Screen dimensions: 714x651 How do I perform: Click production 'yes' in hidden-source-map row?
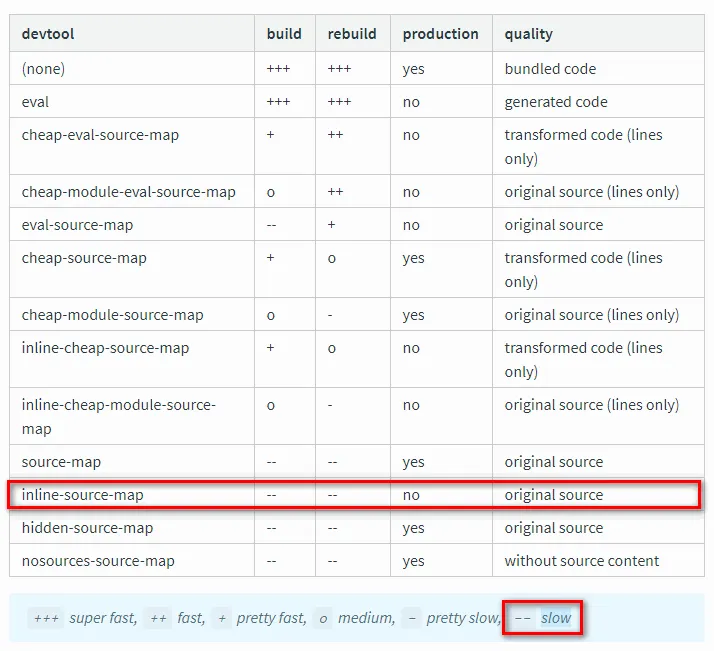point(413,529)
